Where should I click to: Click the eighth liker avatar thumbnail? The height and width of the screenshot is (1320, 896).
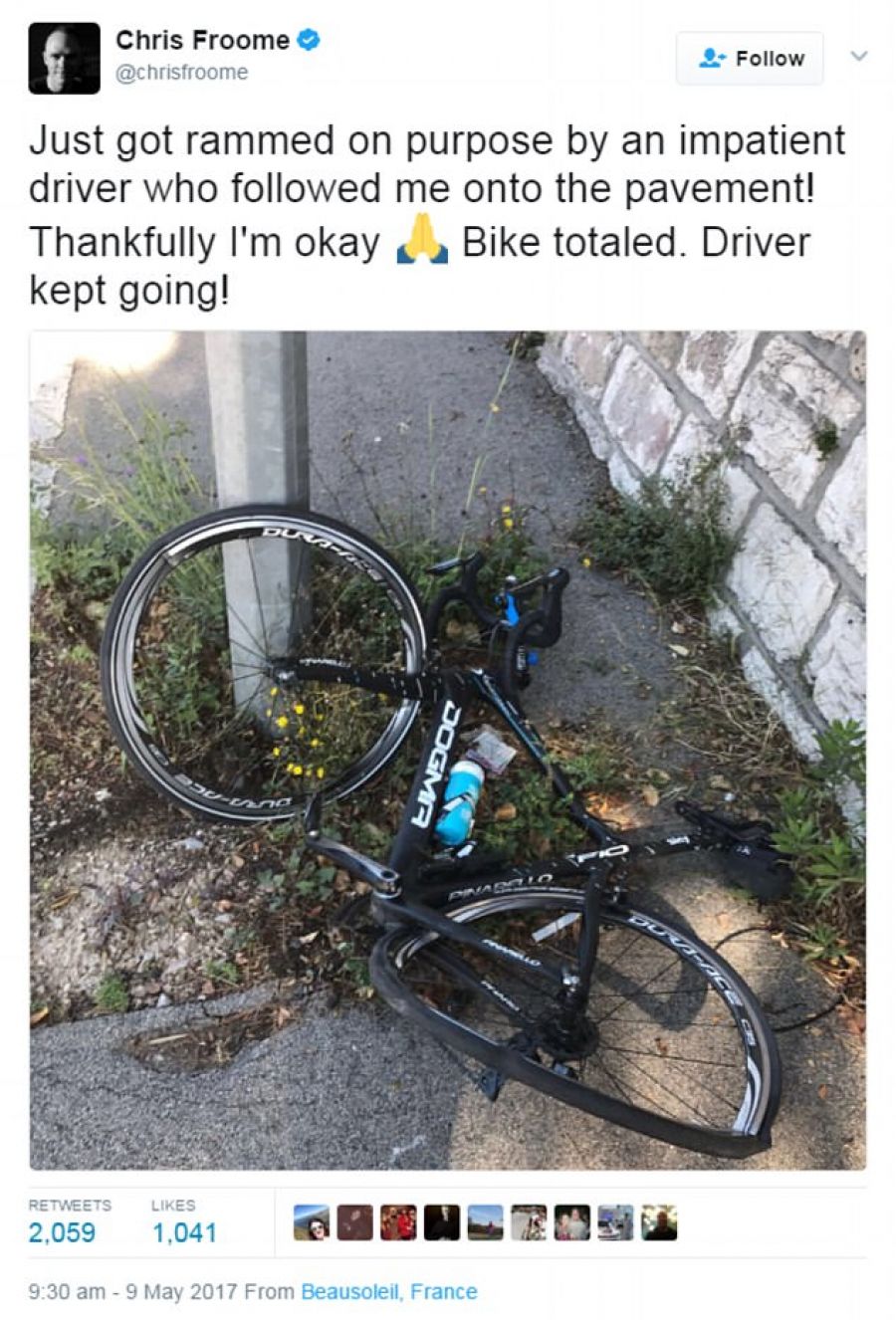point(615,1222)
